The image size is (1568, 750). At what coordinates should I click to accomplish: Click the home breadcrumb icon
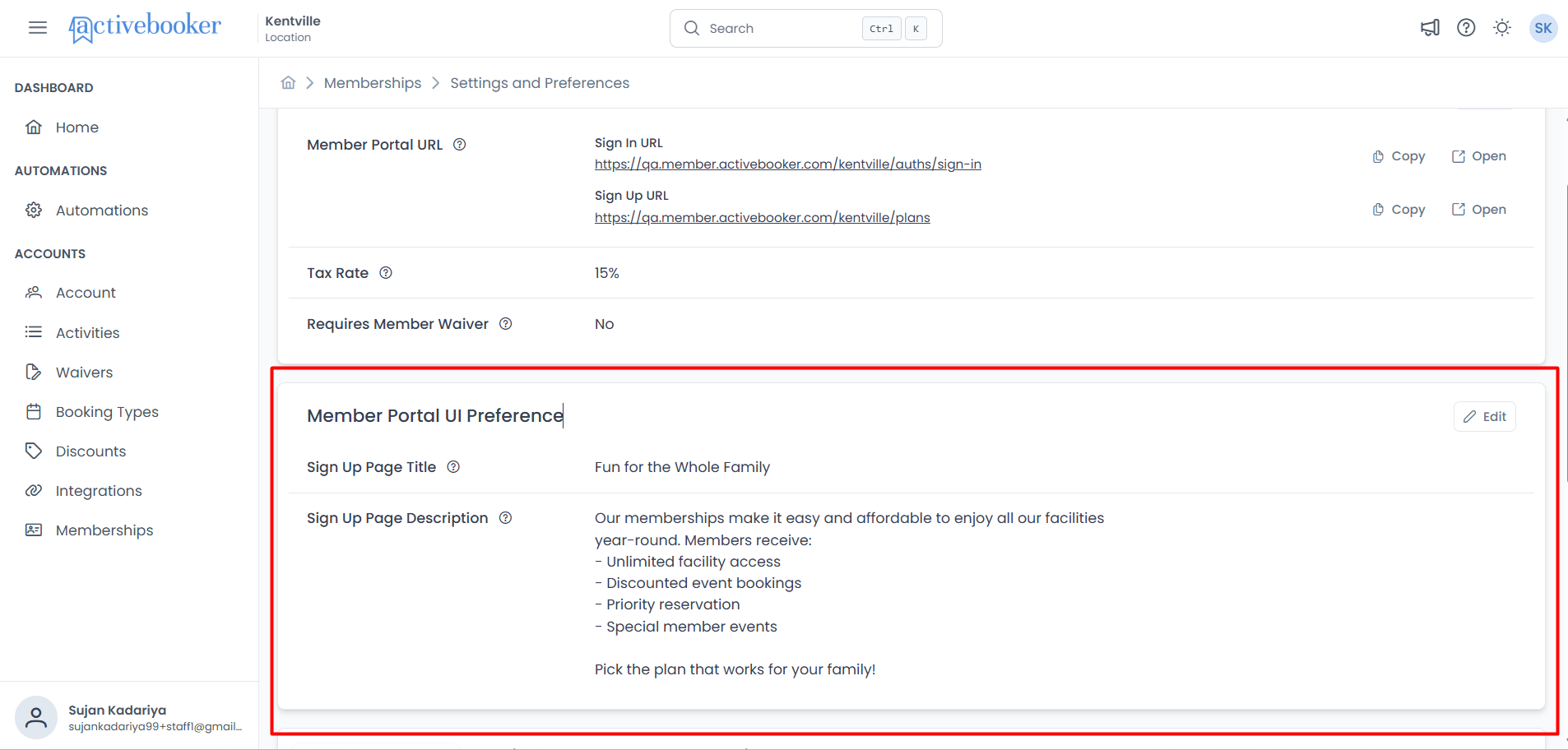[x=288, y=83]
